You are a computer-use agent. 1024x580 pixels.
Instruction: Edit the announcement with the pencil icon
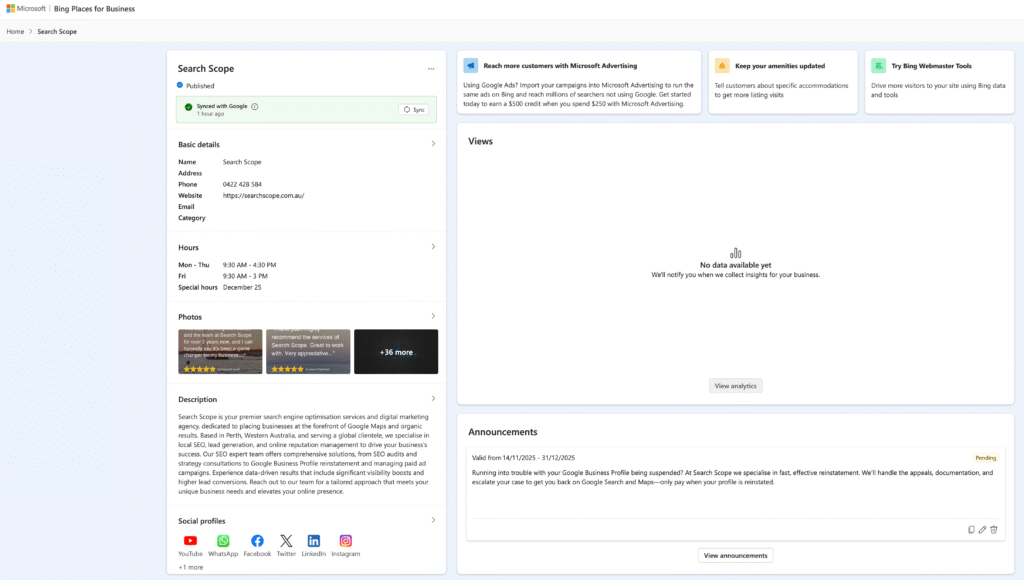tap(982, 529)
